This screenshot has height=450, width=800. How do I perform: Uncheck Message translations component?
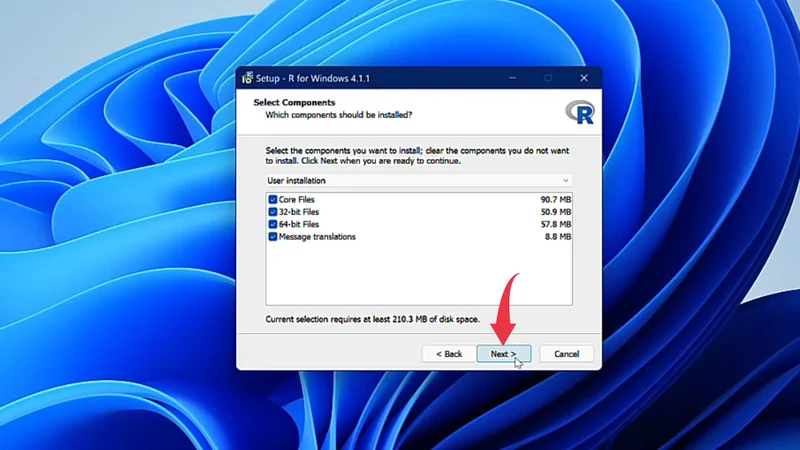(x=273, y=237)
